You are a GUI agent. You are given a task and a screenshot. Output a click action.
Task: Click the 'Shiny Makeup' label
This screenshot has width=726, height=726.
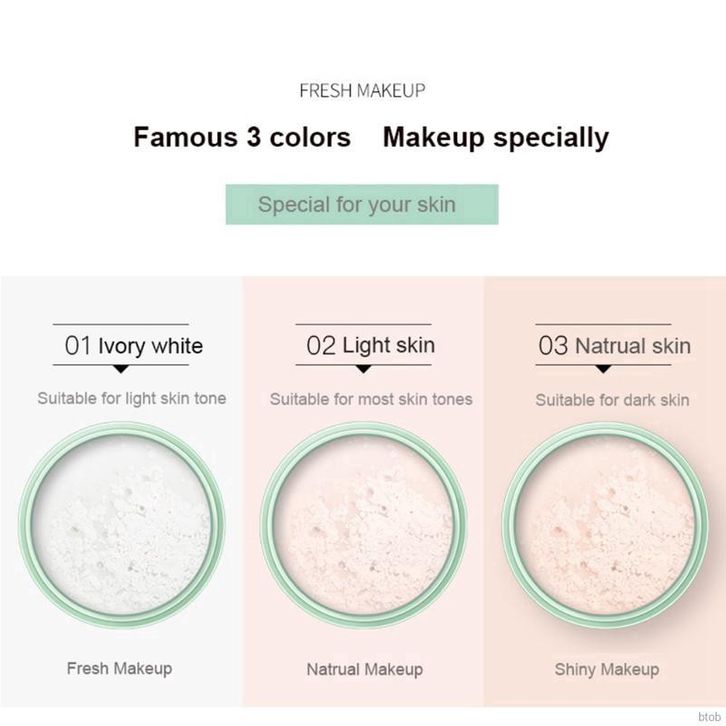(607, 669)
